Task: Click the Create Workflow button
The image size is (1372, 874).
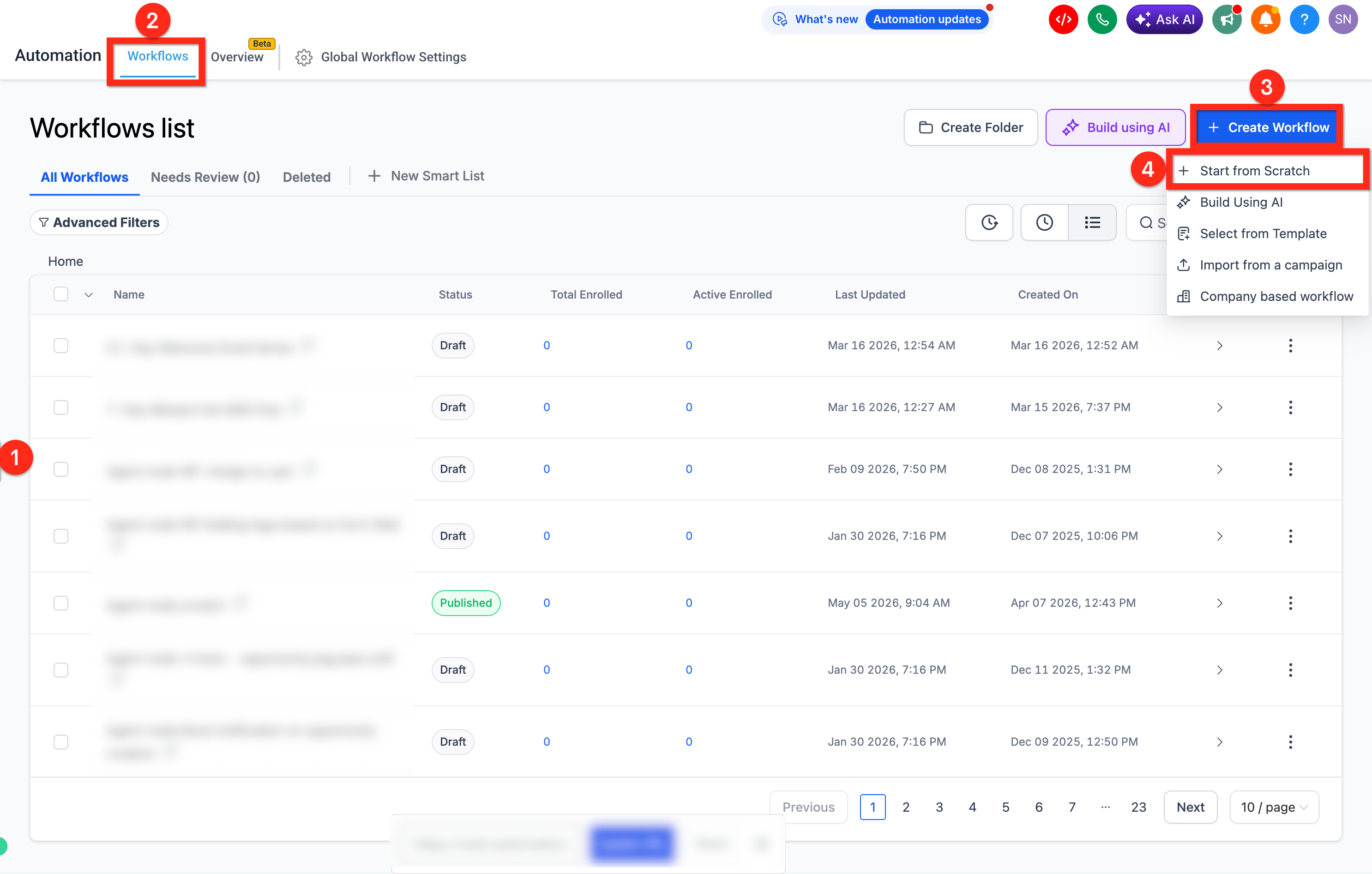Action: pos(1268,127)
